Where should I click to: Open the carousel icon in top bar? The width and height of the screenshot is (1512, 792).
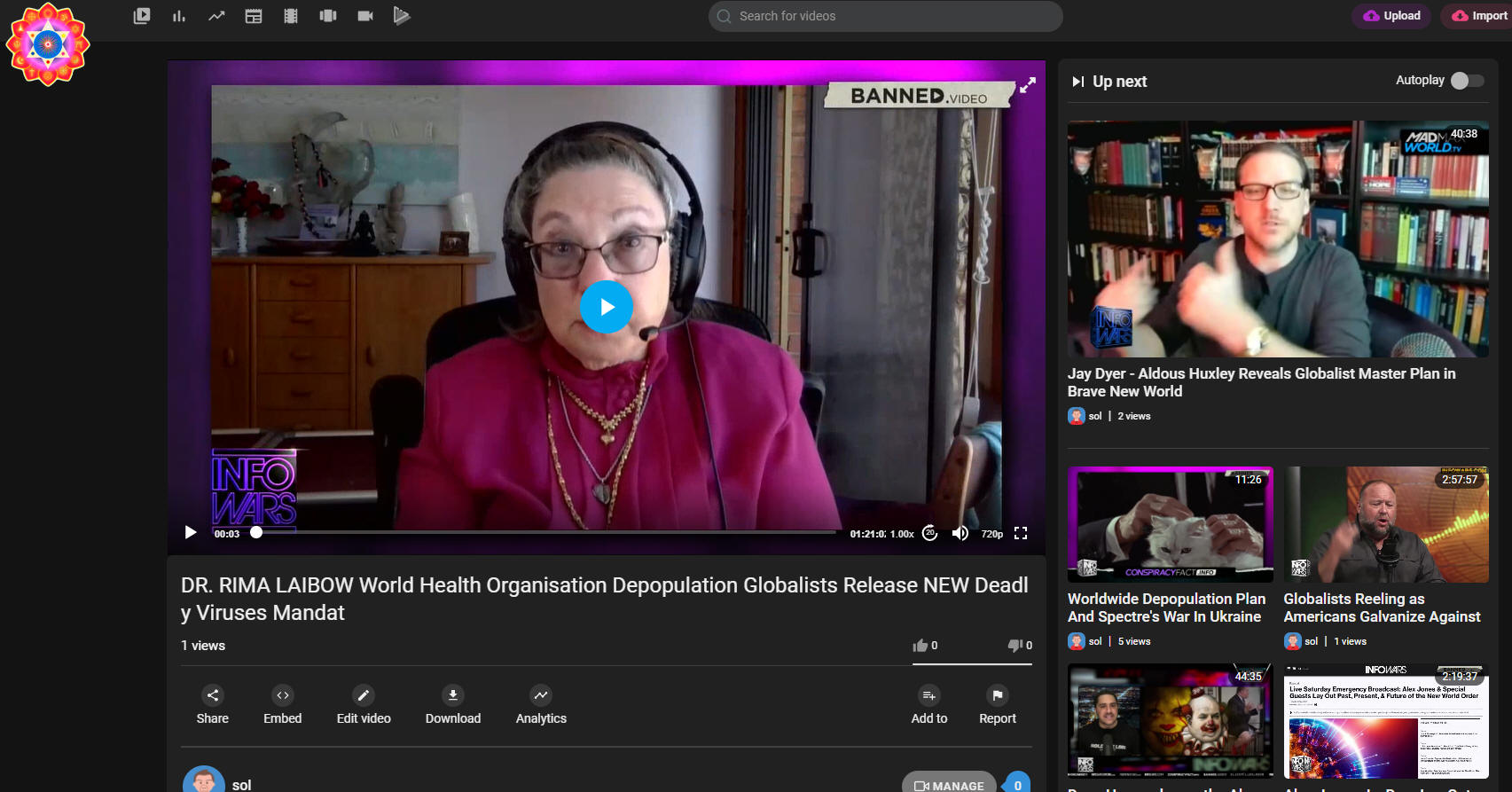pyautogui.click(x=328, y=16)
